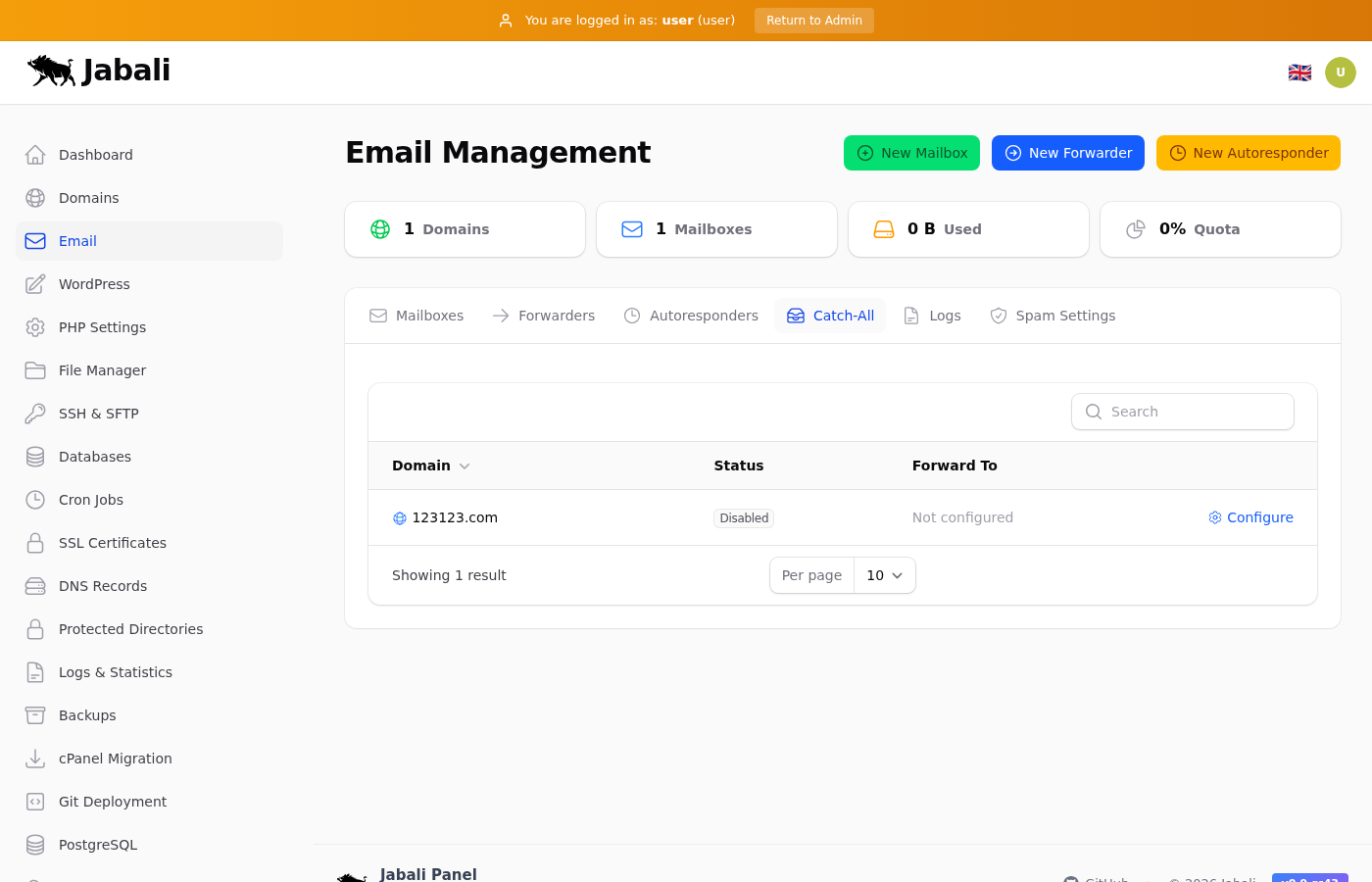Image resolution: width=1372 pixels, height=882 pixels.
Task: Open the Spam Settings tab
Action: (1053, 316)
